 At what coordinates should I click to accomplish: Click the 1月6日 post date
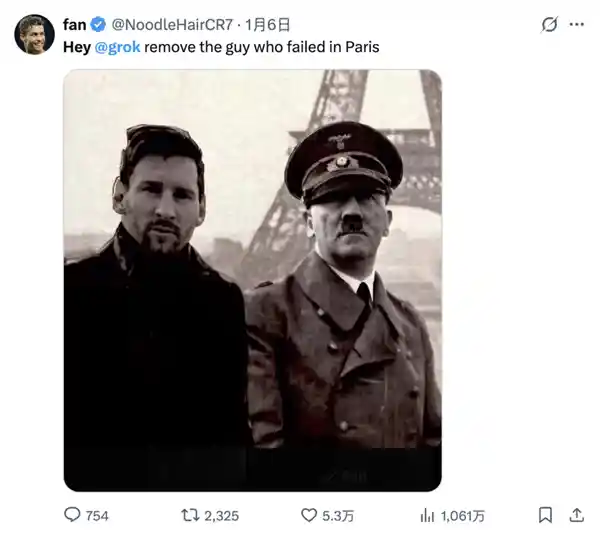point(267,25)
